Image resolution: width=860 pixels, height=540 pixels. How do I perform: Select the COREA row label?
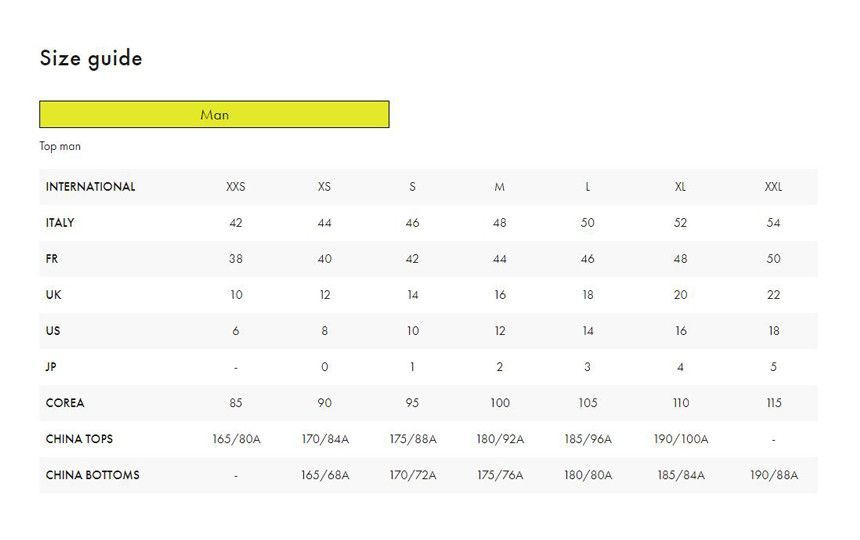[x=65, y=403]
